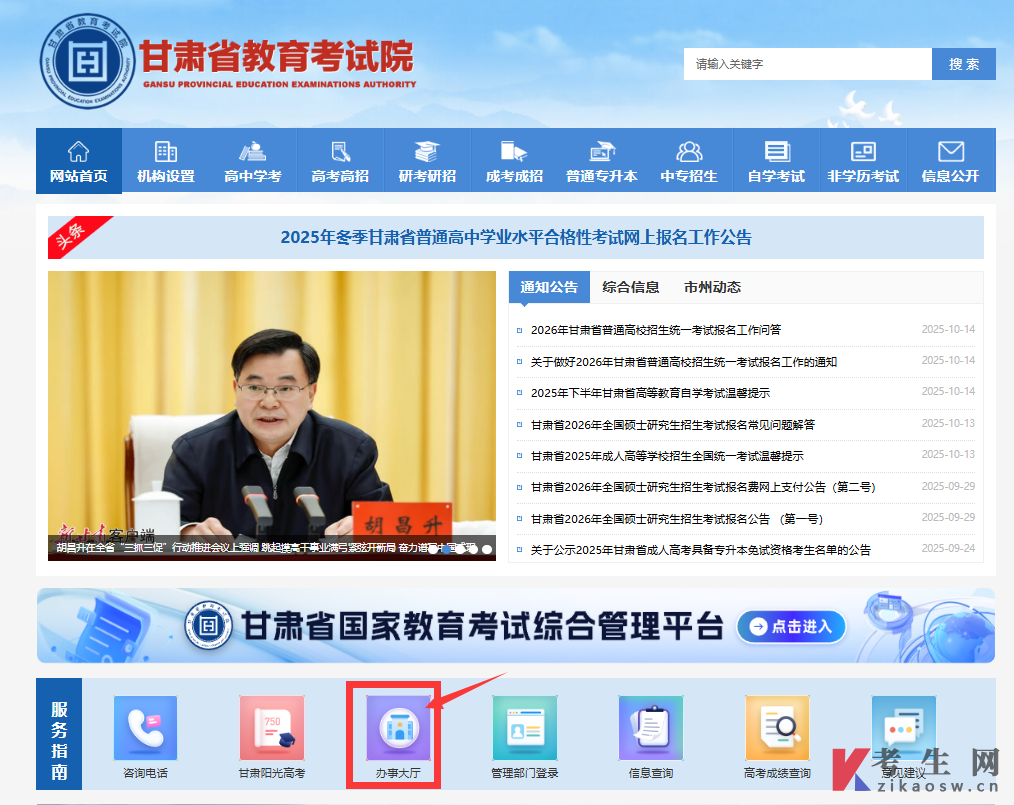Select 自学考试 in navigation bar
Screen dimensions: 1014x805
point(776,161)
